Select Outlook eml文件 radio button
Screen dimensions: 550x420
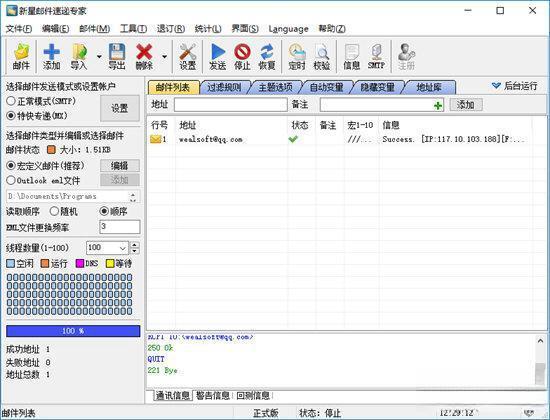click(x=11, y=180)
